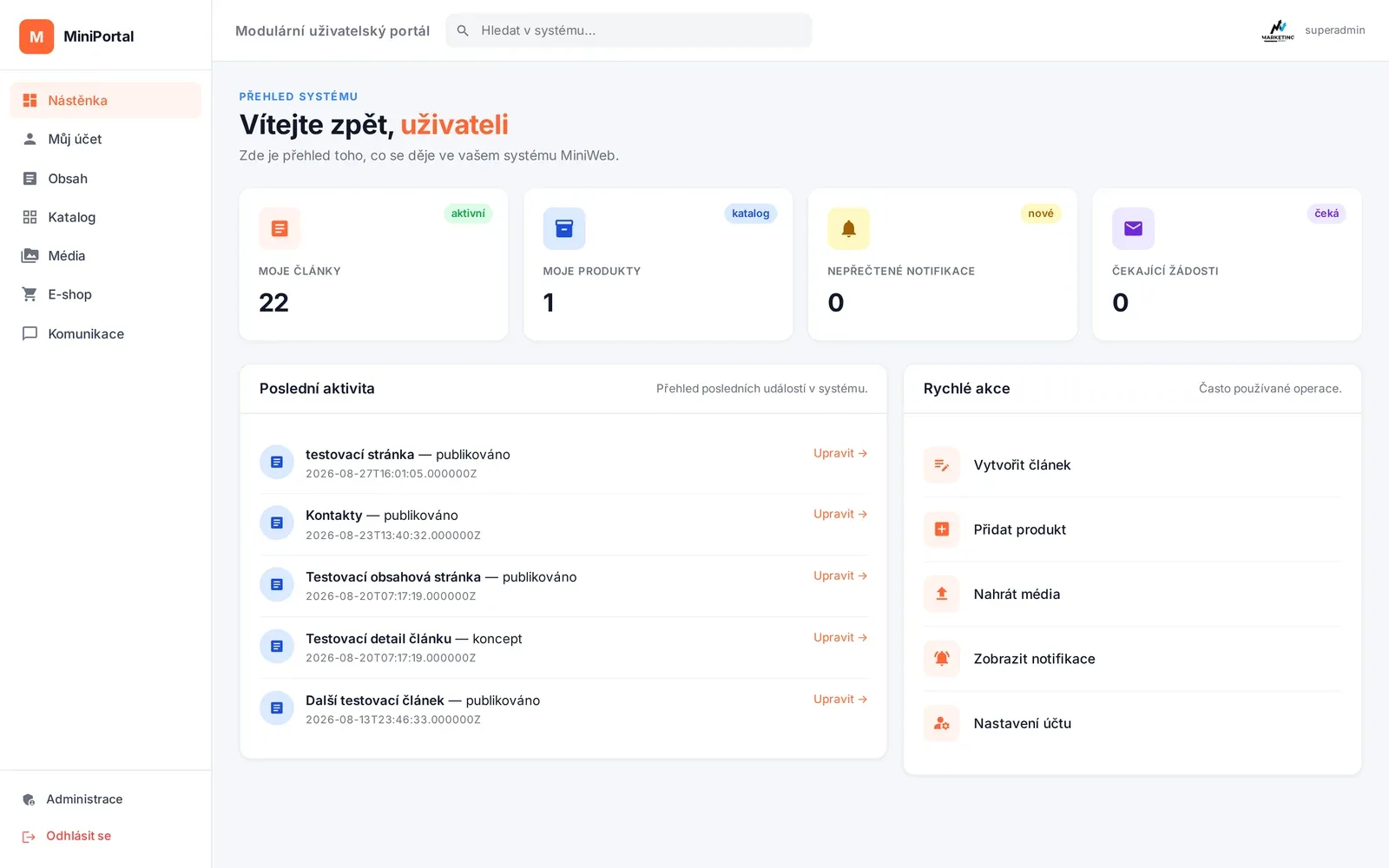Click the Přidat produkt plus icon

[942, 529]
